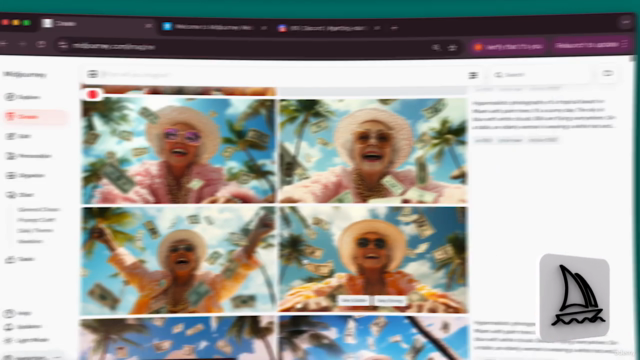Click the last parameter tag under the prompt text

(542, 140)
